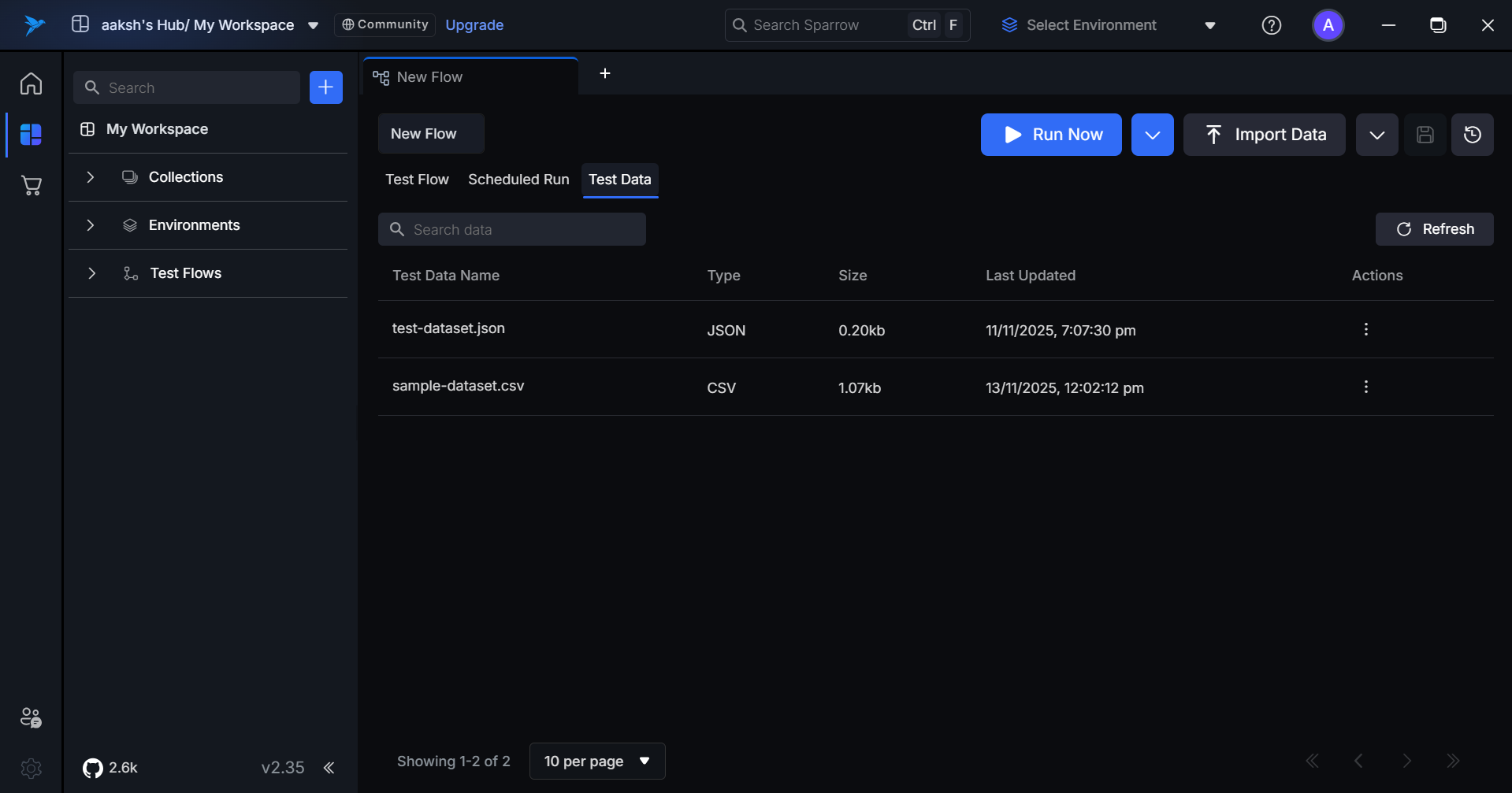Viewport: 1512px width, 793px height.
Task: Open the Home icon in sidebar
Action: click(31, 83)
